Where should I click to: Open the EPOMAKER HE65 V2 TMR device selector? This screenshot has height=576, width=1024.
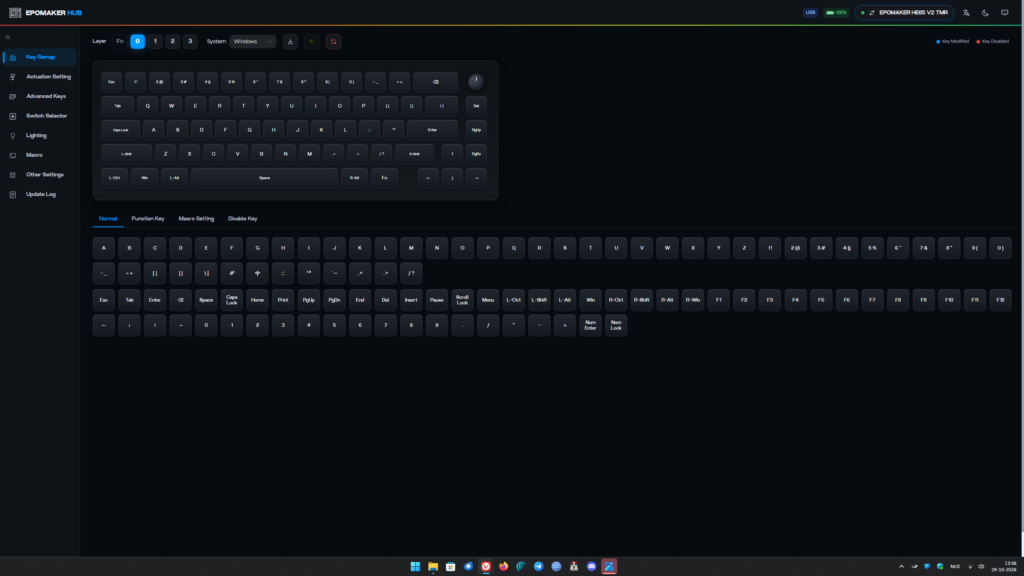pyautogui.click(x=904, y=12)
